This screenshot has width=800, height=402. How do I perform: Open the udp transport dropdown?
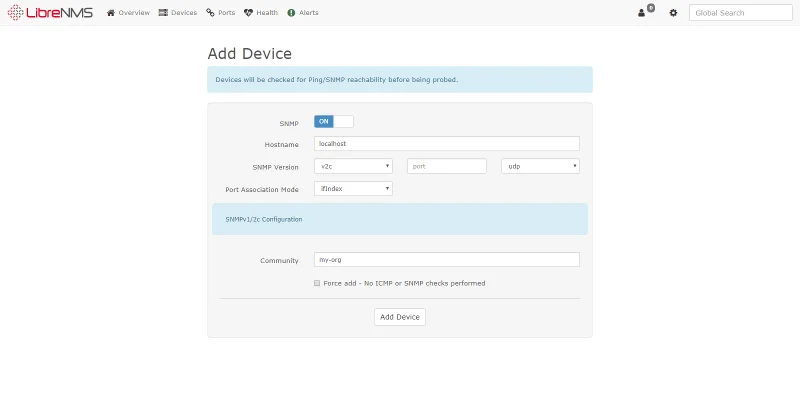540,166
